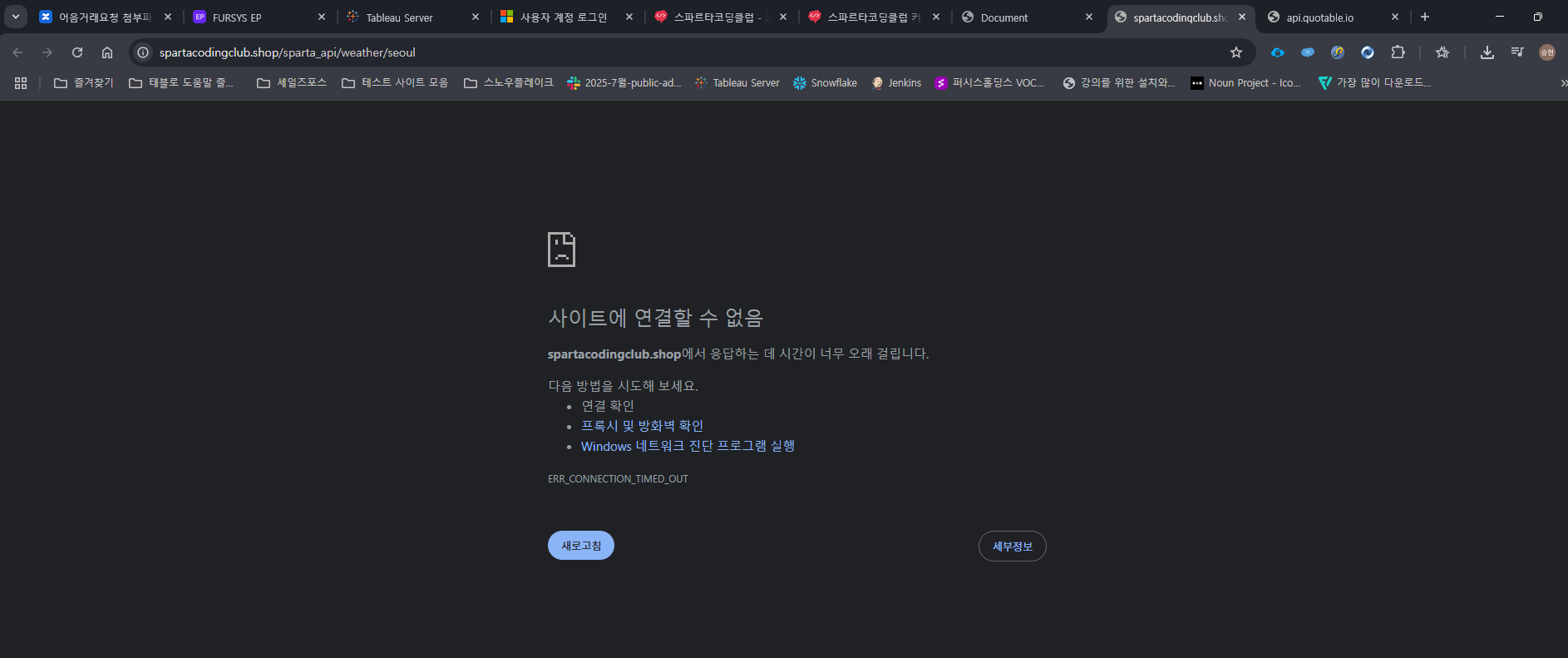Open the 퍼시스홀딩스 VOC bookmark
The width and height of the screenshot is (1568, 658).
coord(989,83)
